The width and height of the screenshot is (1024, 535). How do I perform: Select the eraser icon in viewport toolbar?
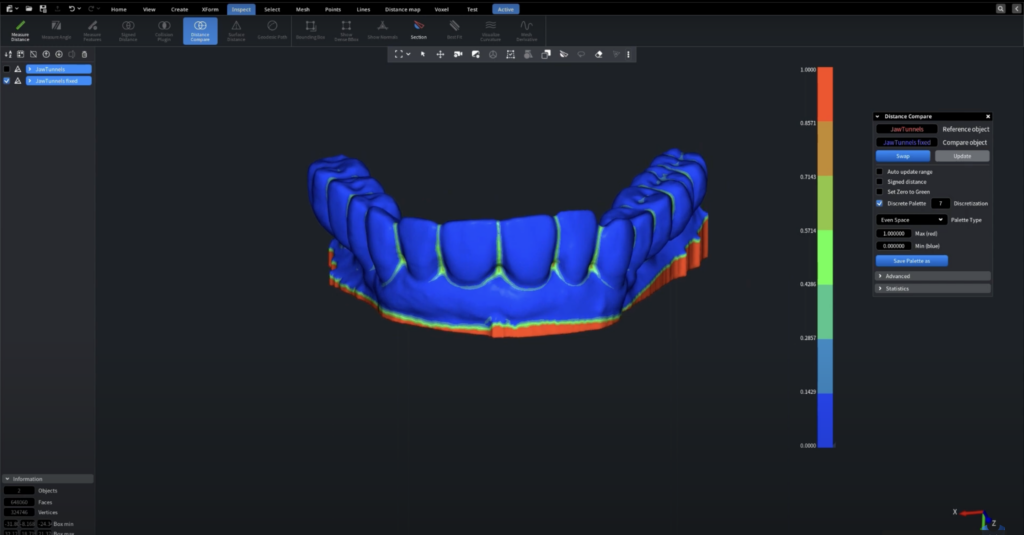(598, 54)
